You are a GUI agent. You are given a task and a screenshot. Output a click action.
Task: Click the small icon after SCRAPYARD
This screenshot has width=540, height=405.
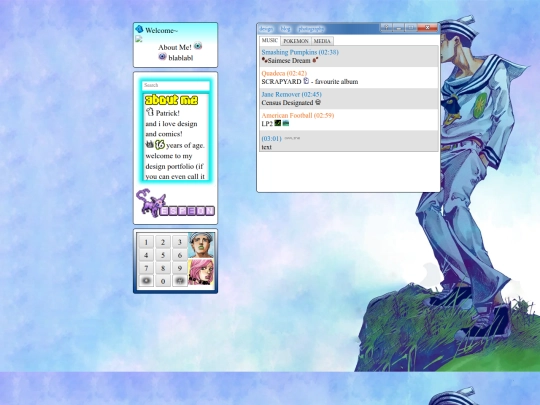coord(306,81)
